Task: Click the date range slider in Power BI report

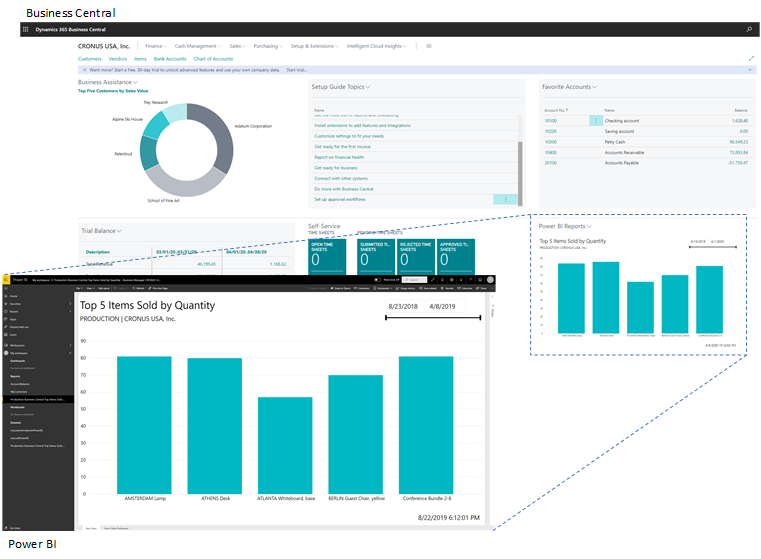Action: [x=433, y=319]
